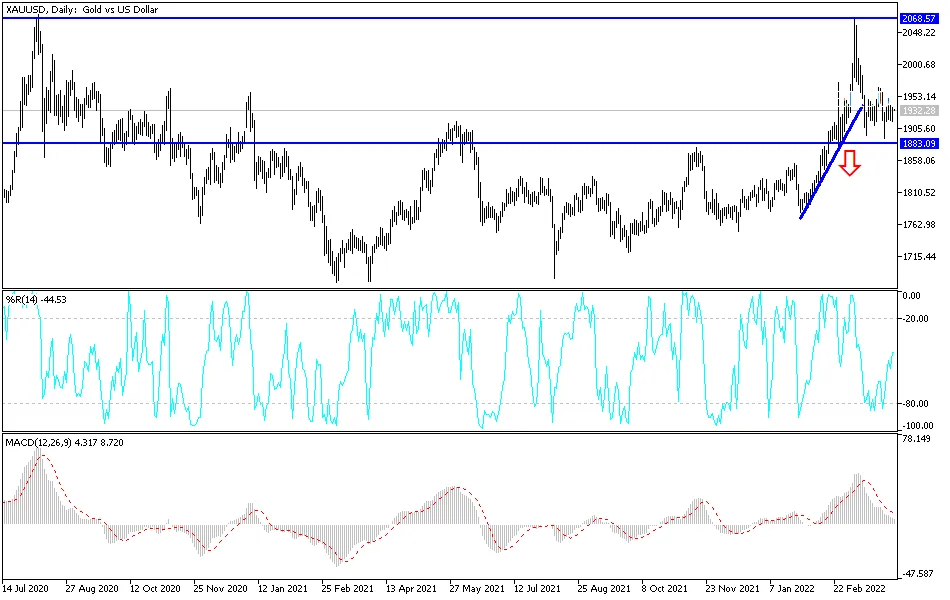Click the 1883.09 support price label
The image size is (950, 600).
click(918, 144)
